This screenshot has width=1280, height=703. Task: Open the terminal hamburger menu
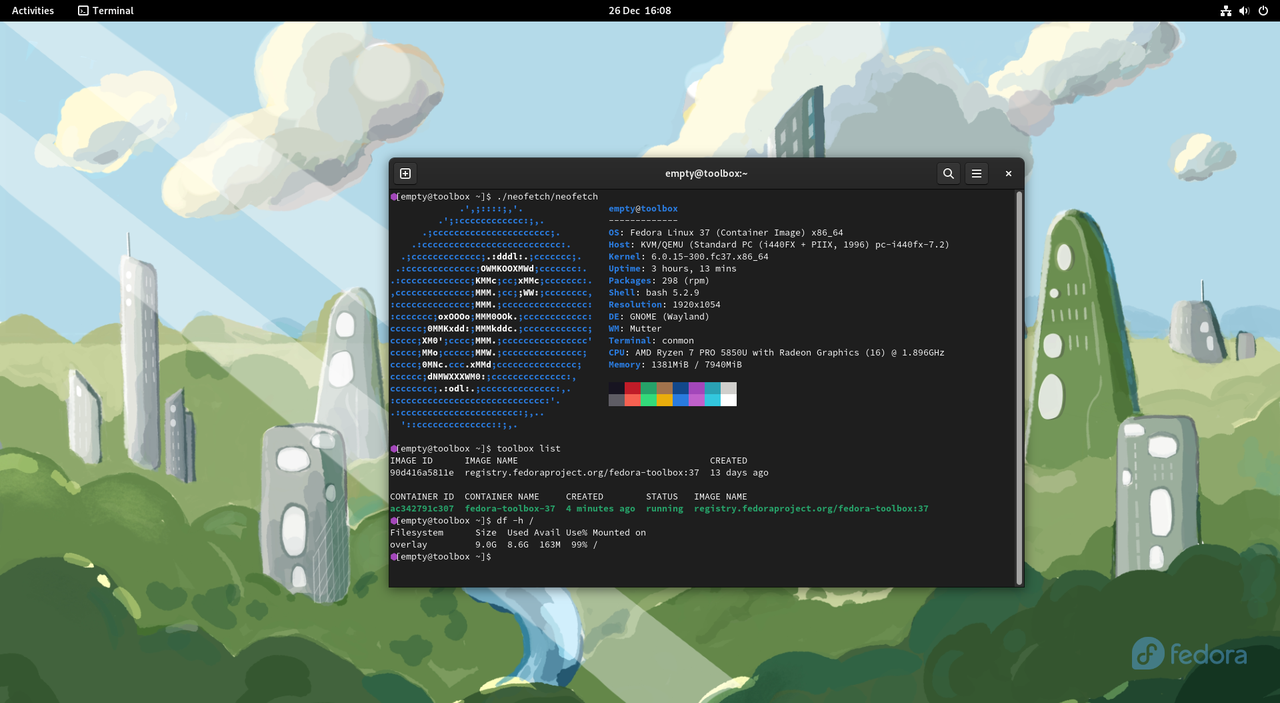pos(977,173)
